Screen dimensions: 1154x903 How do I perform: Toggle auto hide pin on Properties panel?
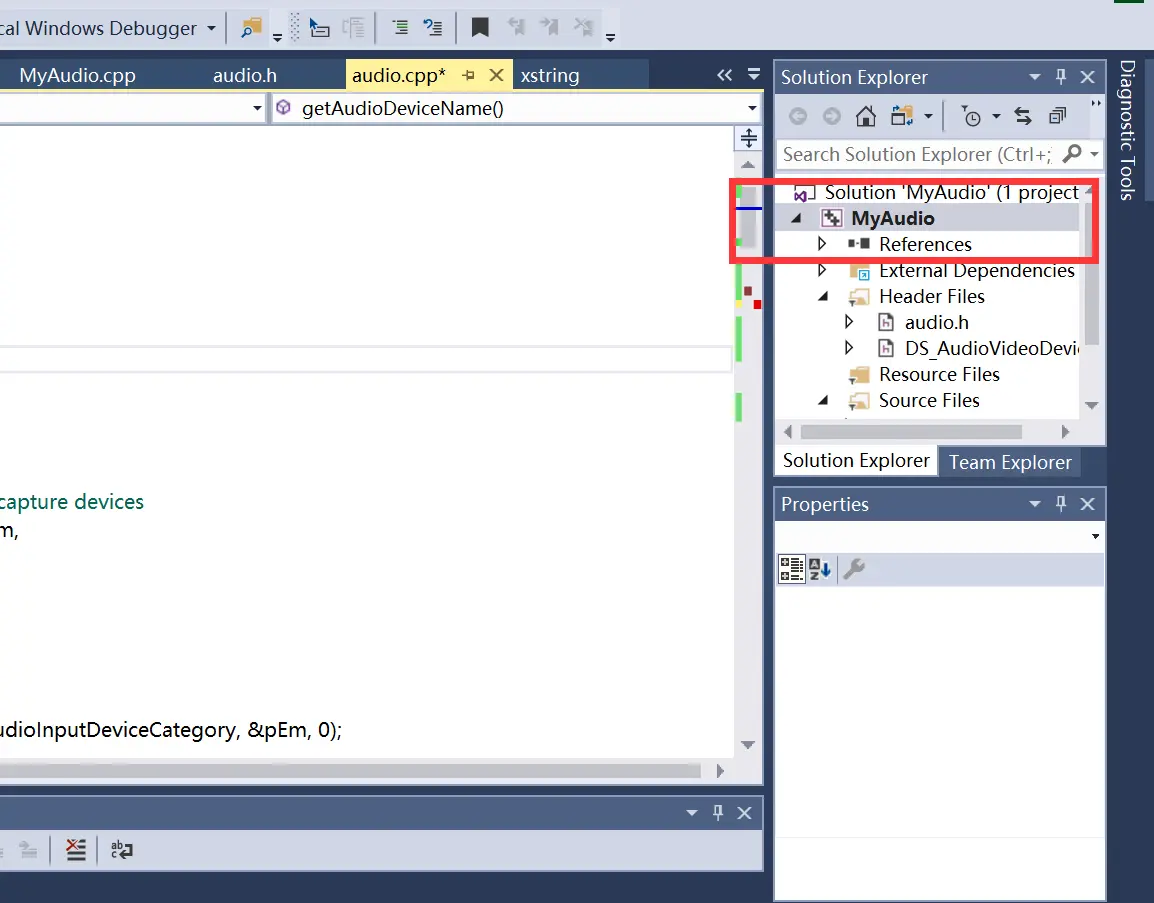coord(1061,503)
